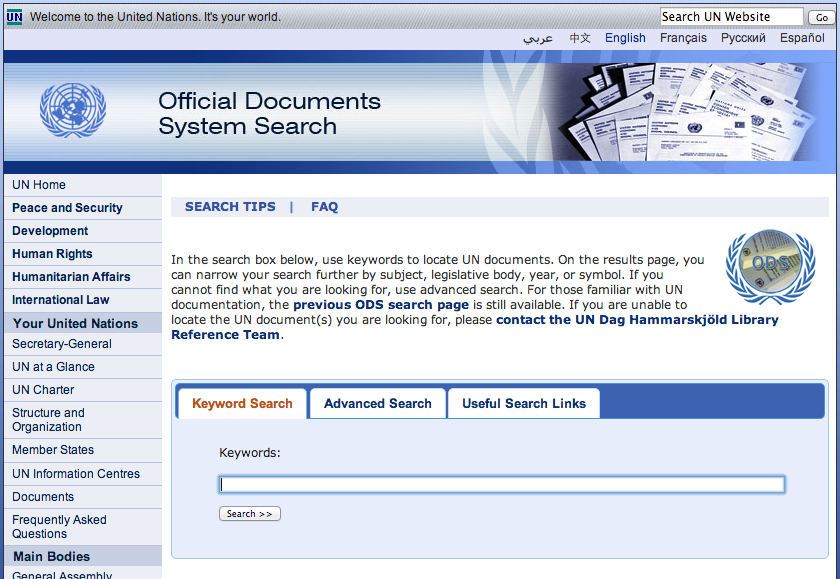Switch language to Français
The height and width of the screenshot is (579, 840).
tap(683, 38)
